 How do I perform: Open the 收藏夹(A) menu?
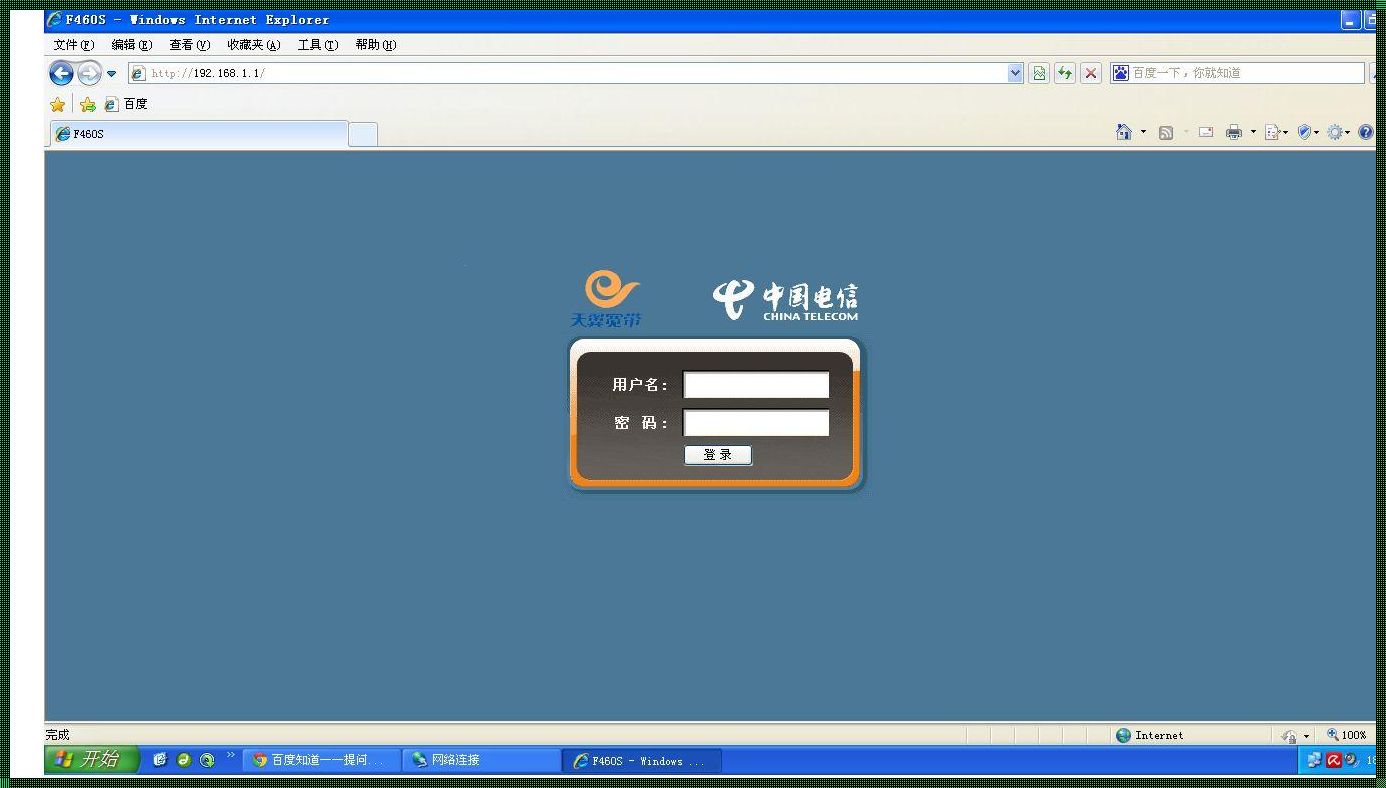(253, 45)
